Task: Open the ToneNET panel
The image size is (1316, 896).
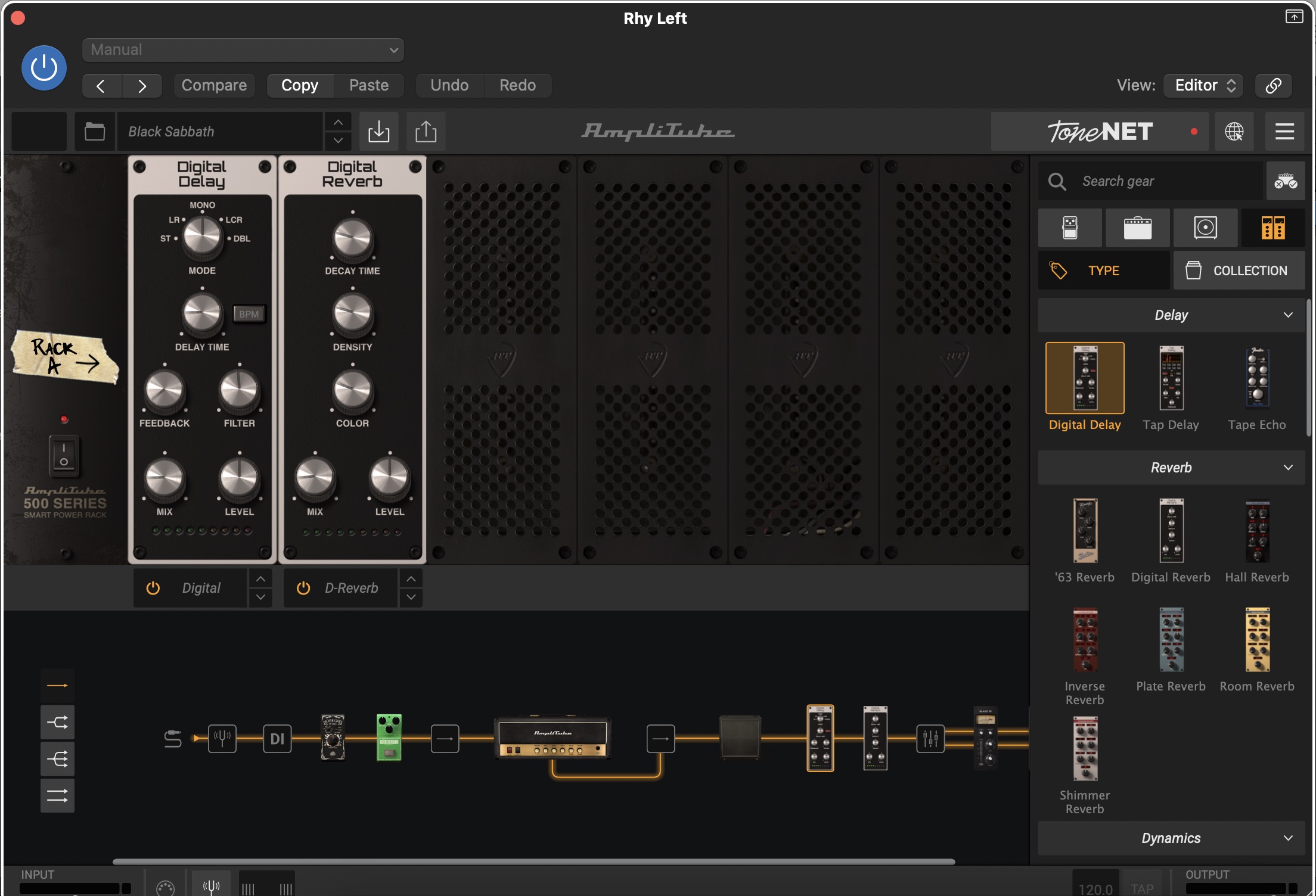Action: [1100, 132]
